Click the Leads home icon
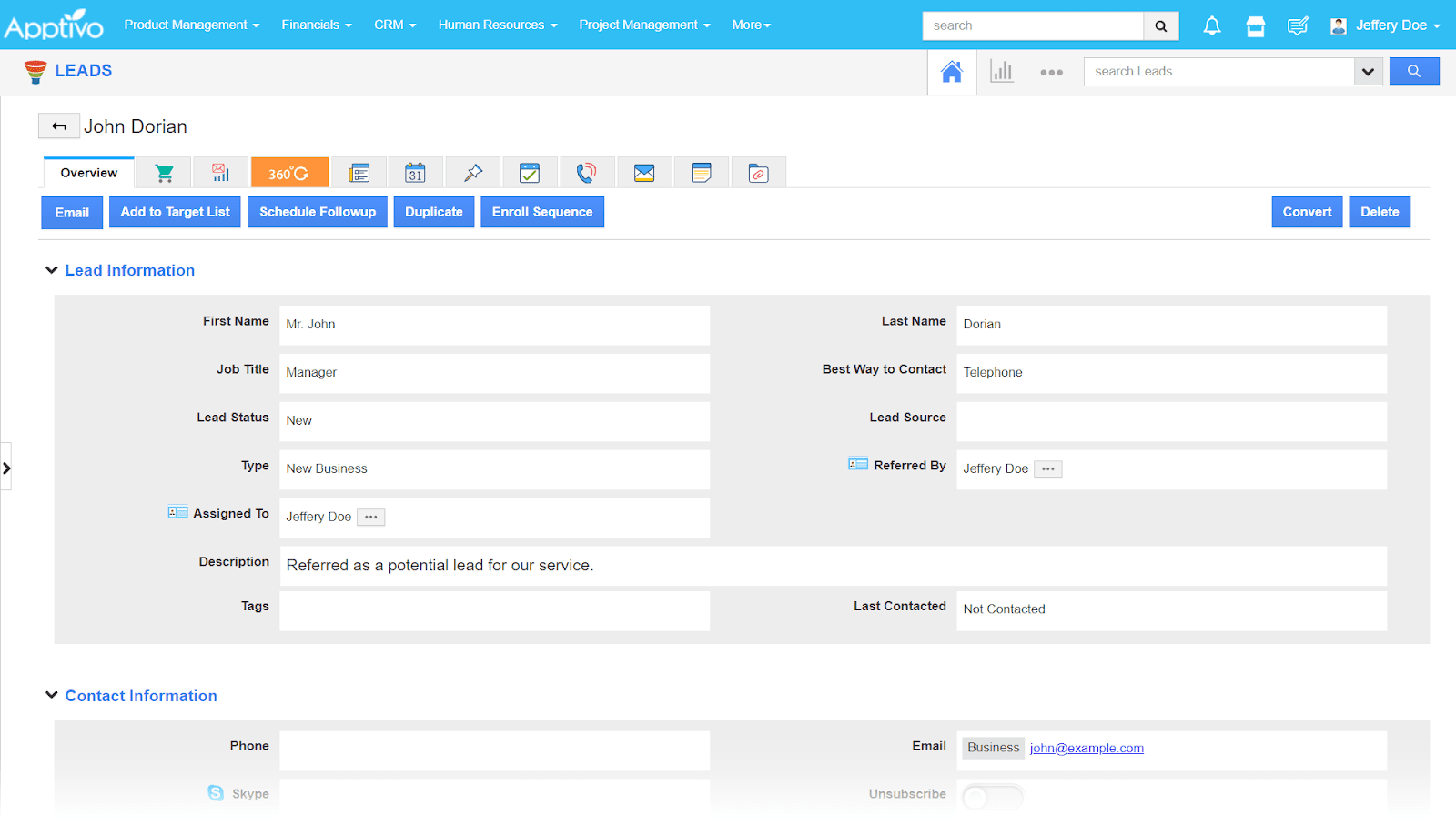 pos(951,71)
